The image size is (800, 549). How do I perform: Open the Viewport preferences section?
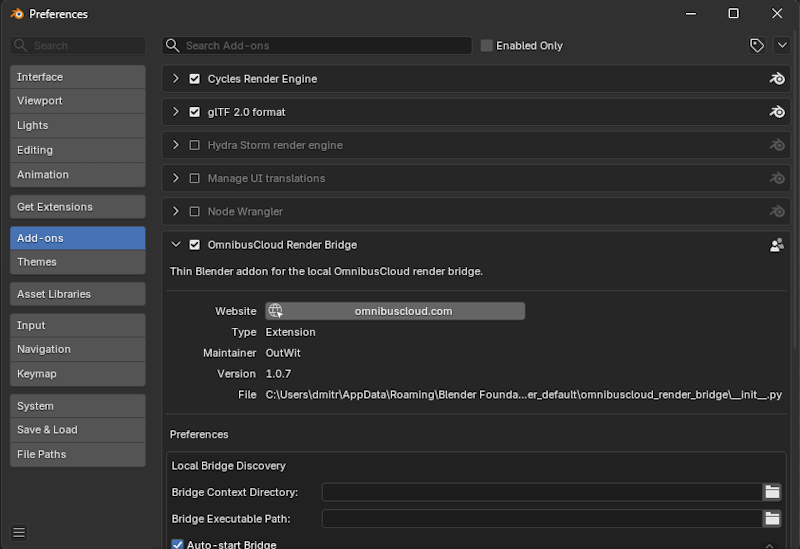coord(78,101)
